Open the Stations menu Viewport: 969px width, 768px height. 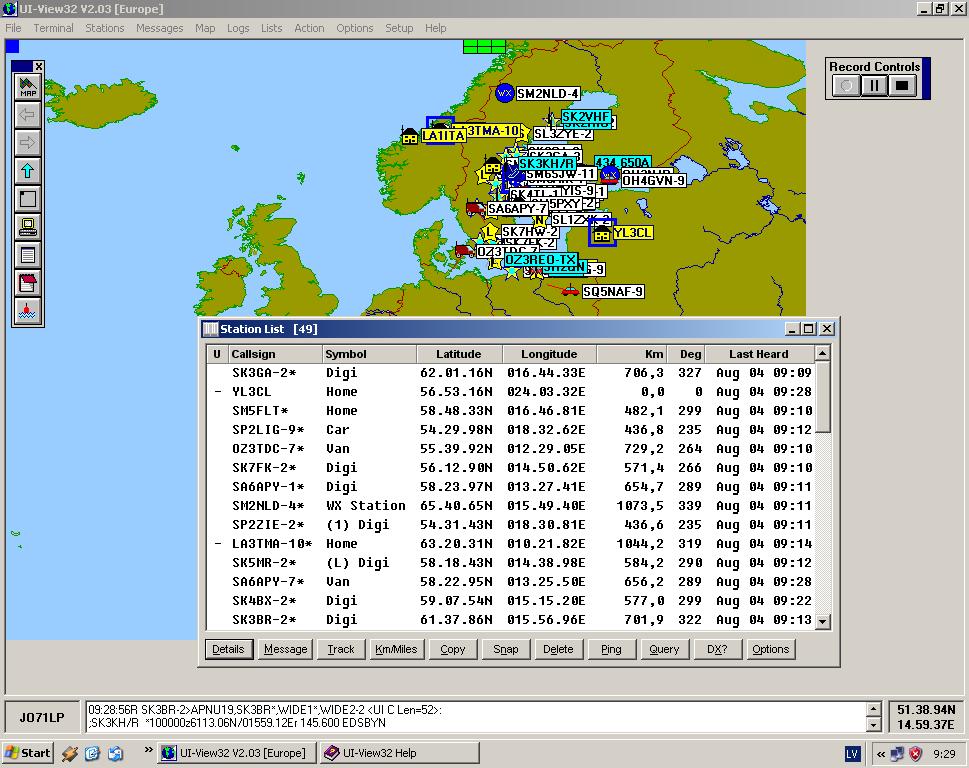pos(104,28)
